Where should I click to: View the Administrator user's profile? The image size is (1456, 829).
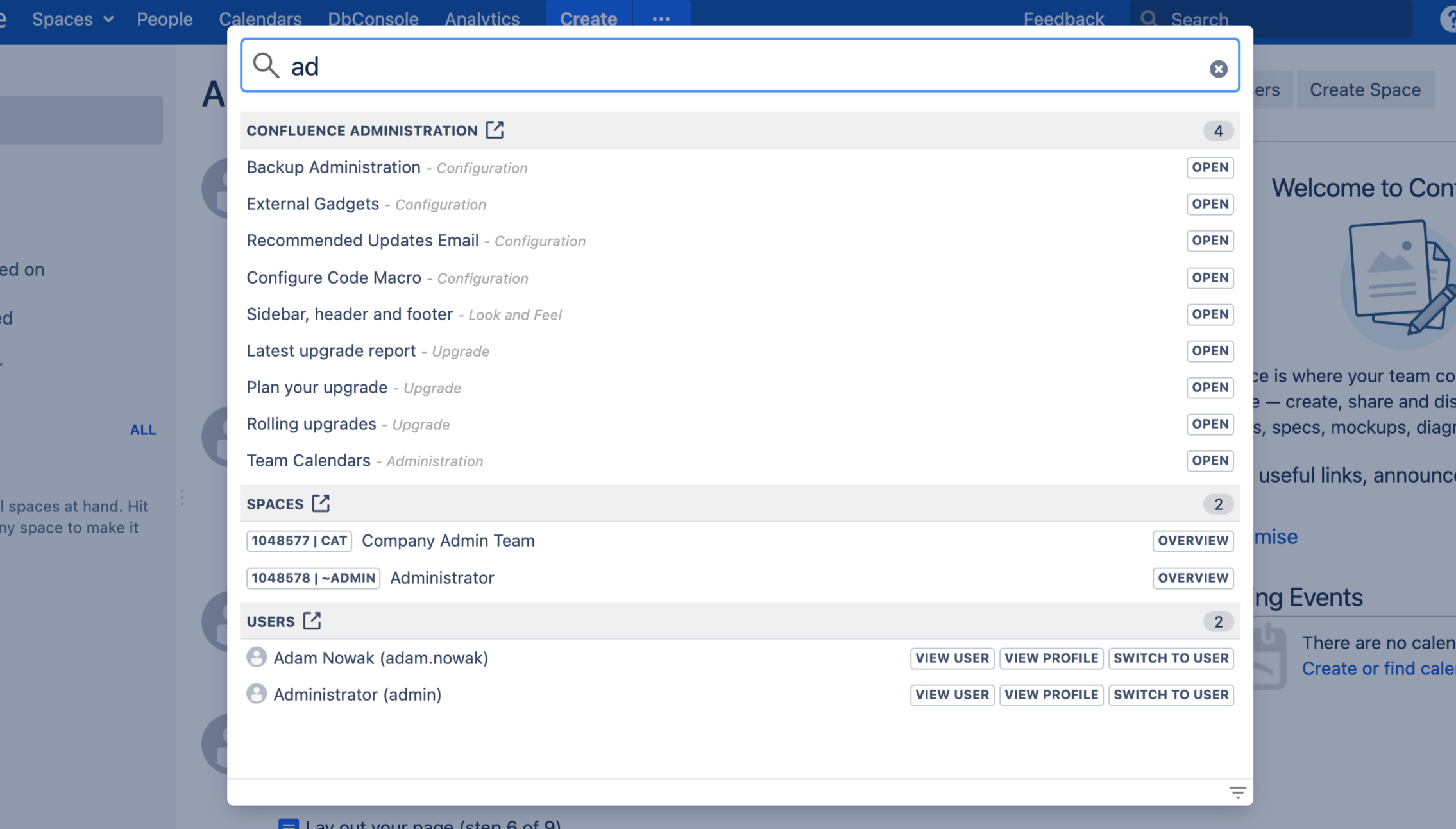[1051, 694]
